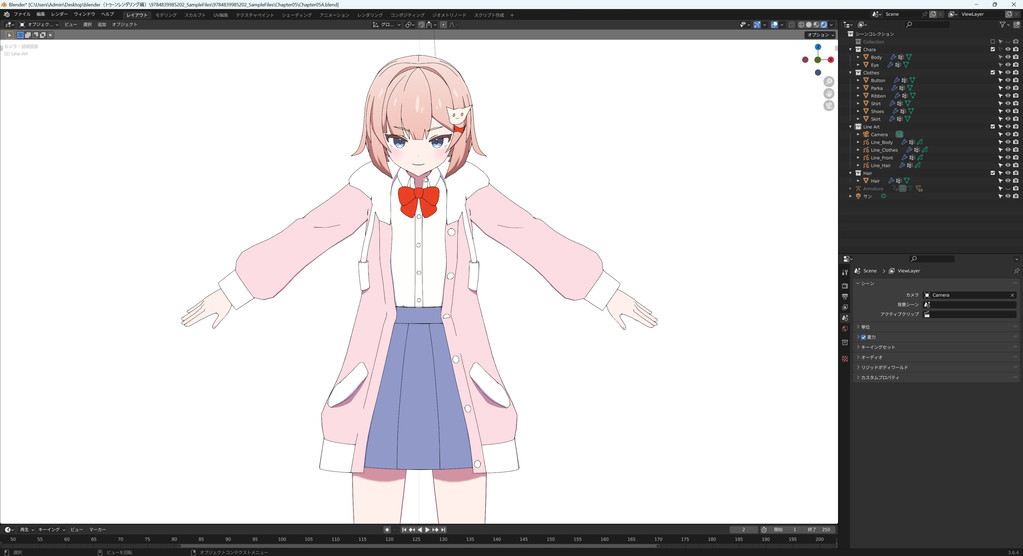This screenshot has width=1023, height=556.
Task: Open the ファイル menu
Action: [22, 14]
